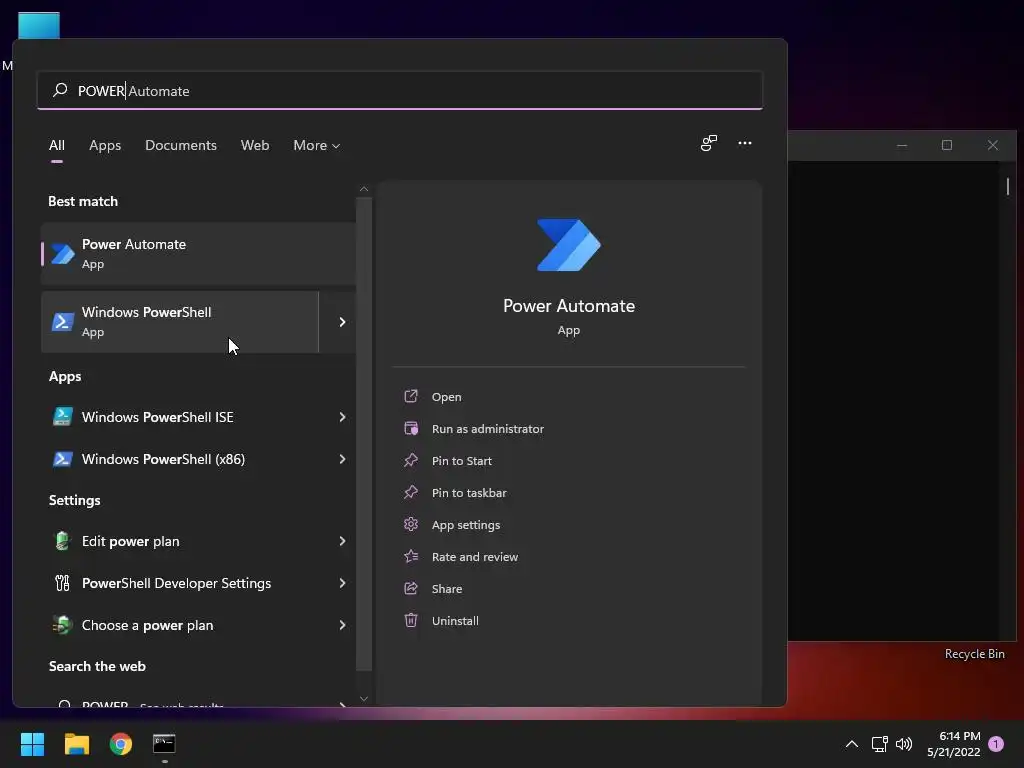
Task: Click the network status tray icon
Action: coord(879,744)
